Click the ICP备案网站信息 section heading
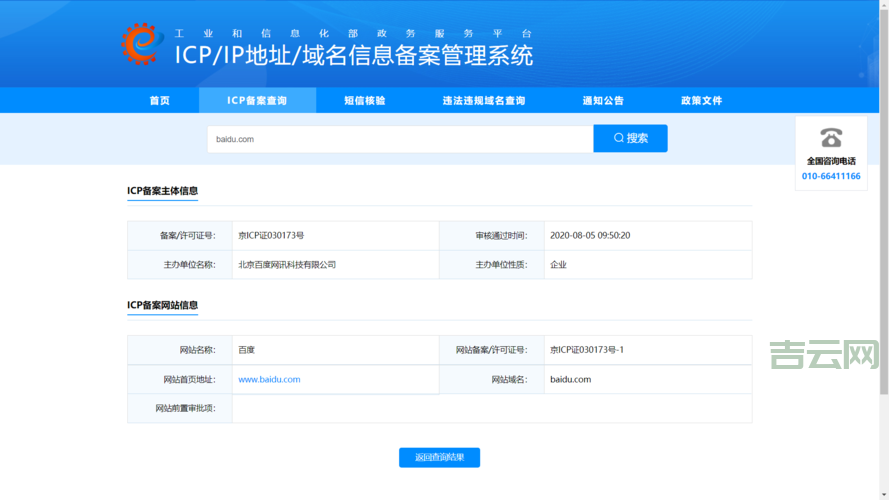Screen dimensions: 889x500 click(163, 305)
